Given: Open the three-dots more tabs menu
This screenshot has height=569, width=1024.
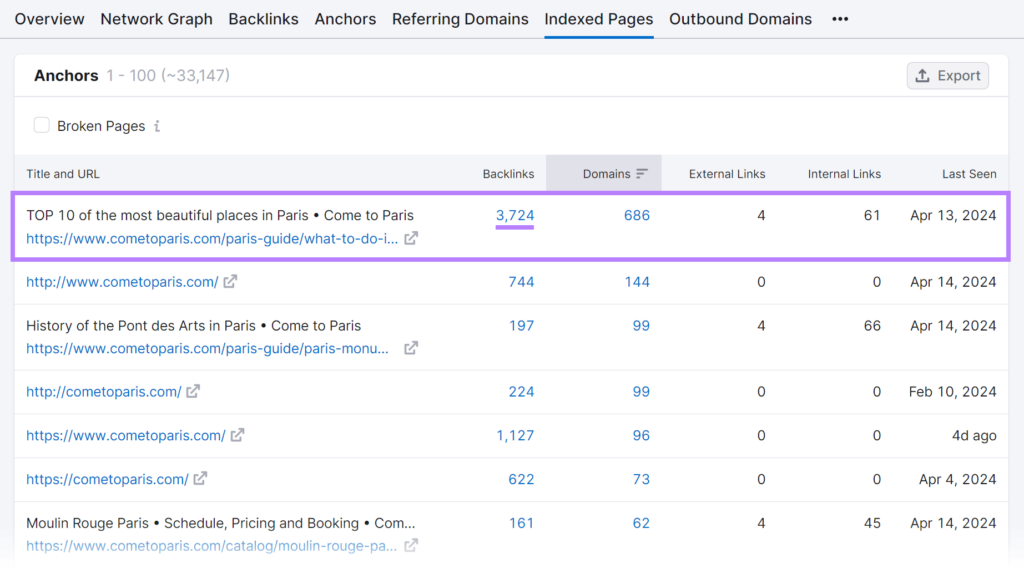Looking at the screenshot, I should coord(840,19).
